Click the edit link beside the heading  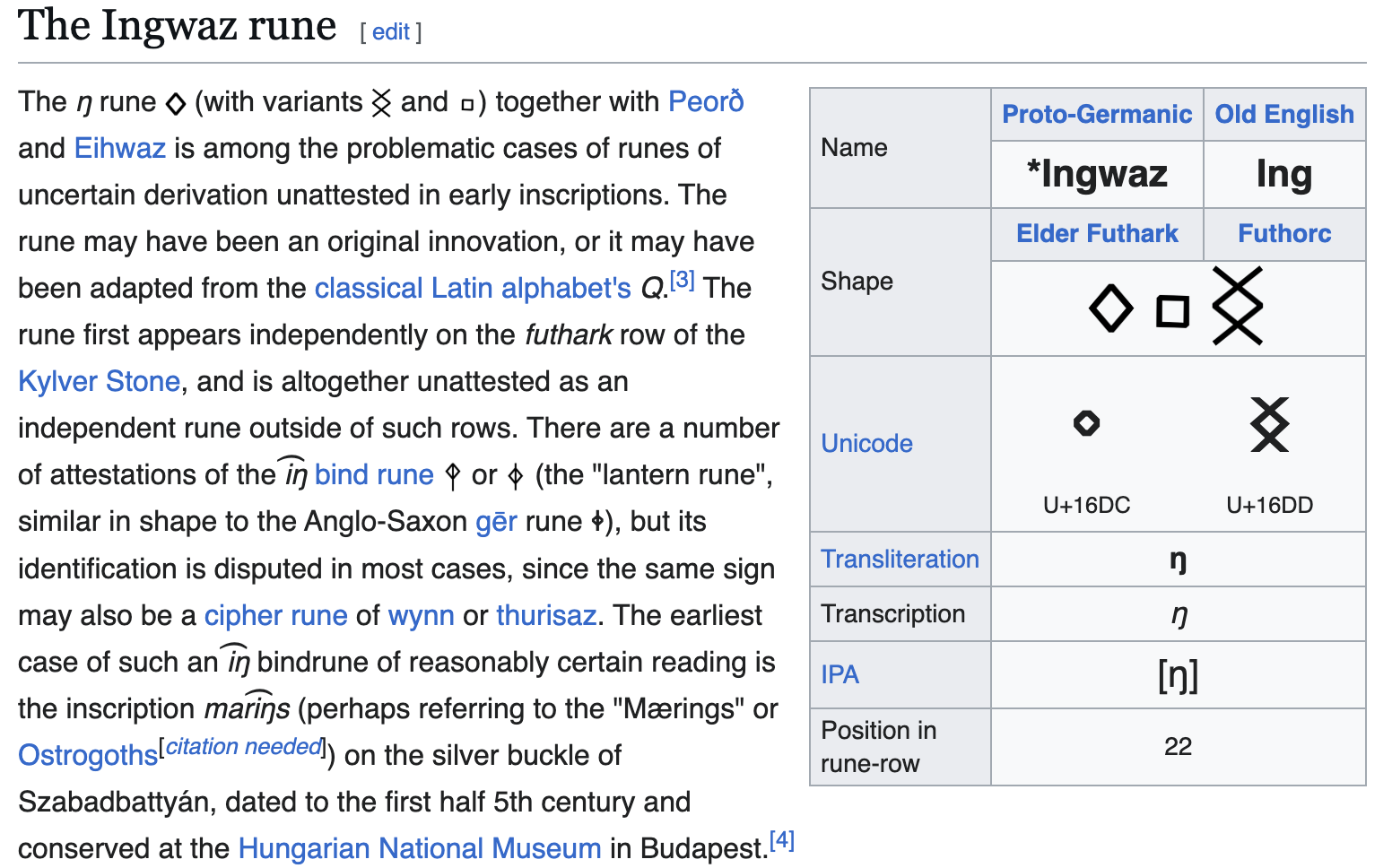390,31
